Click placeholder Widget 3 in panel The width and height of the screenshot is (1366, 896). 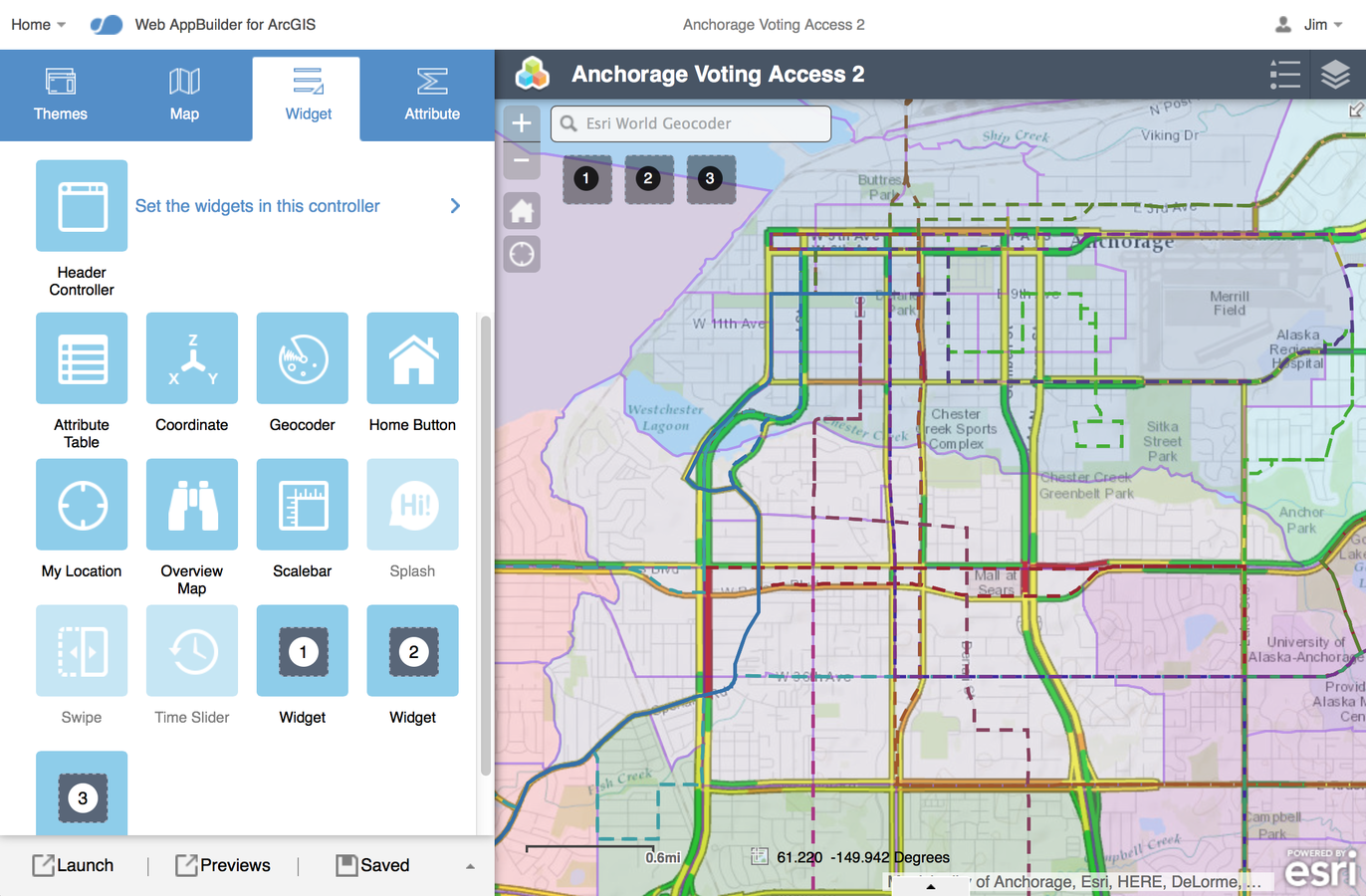tap(82, 793)
